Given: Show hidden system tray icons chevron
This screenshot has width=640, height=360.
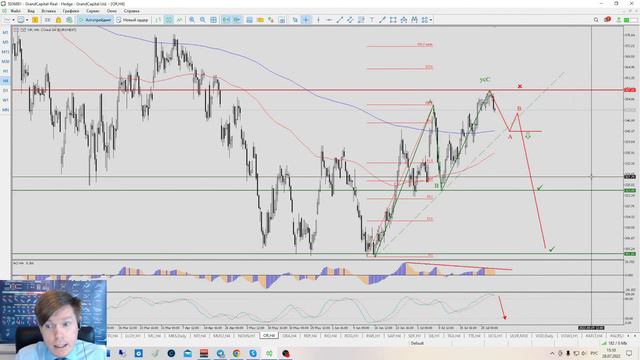Looking at the screenshot, I should (x=552, y=353).
